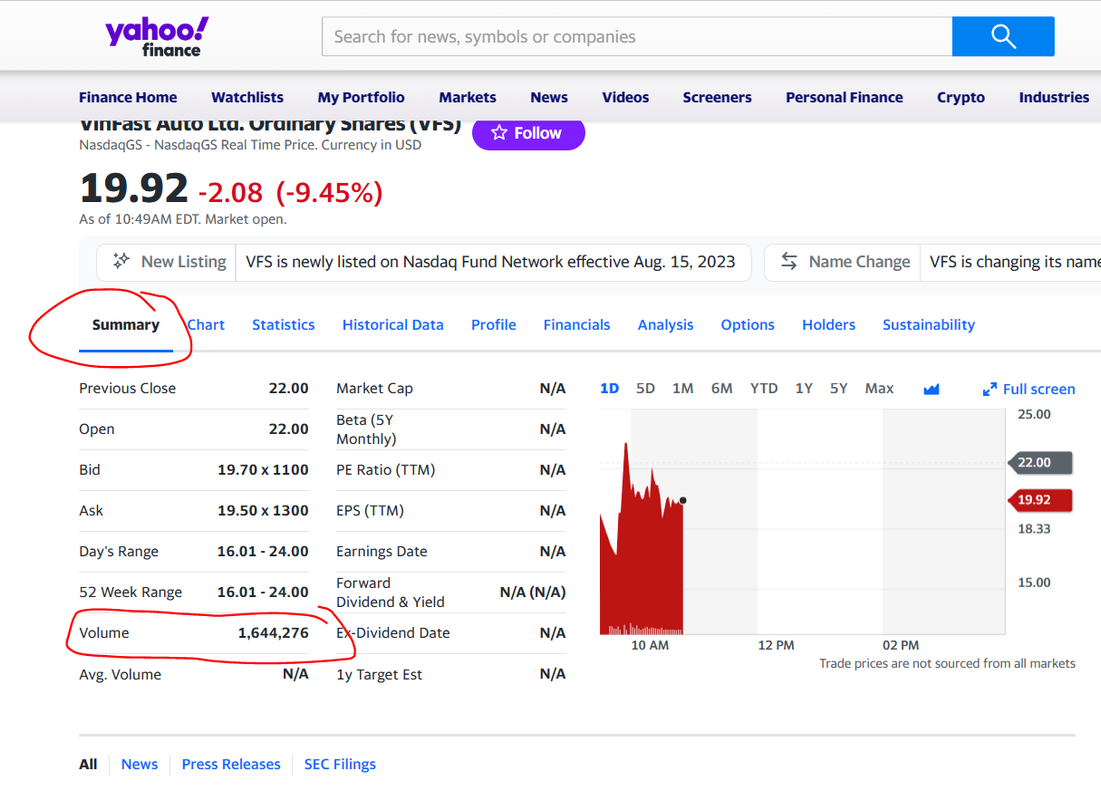Viewport: 1101px width, 800px height.
Task: Open News in top navigation
Action: coord(549,98)
